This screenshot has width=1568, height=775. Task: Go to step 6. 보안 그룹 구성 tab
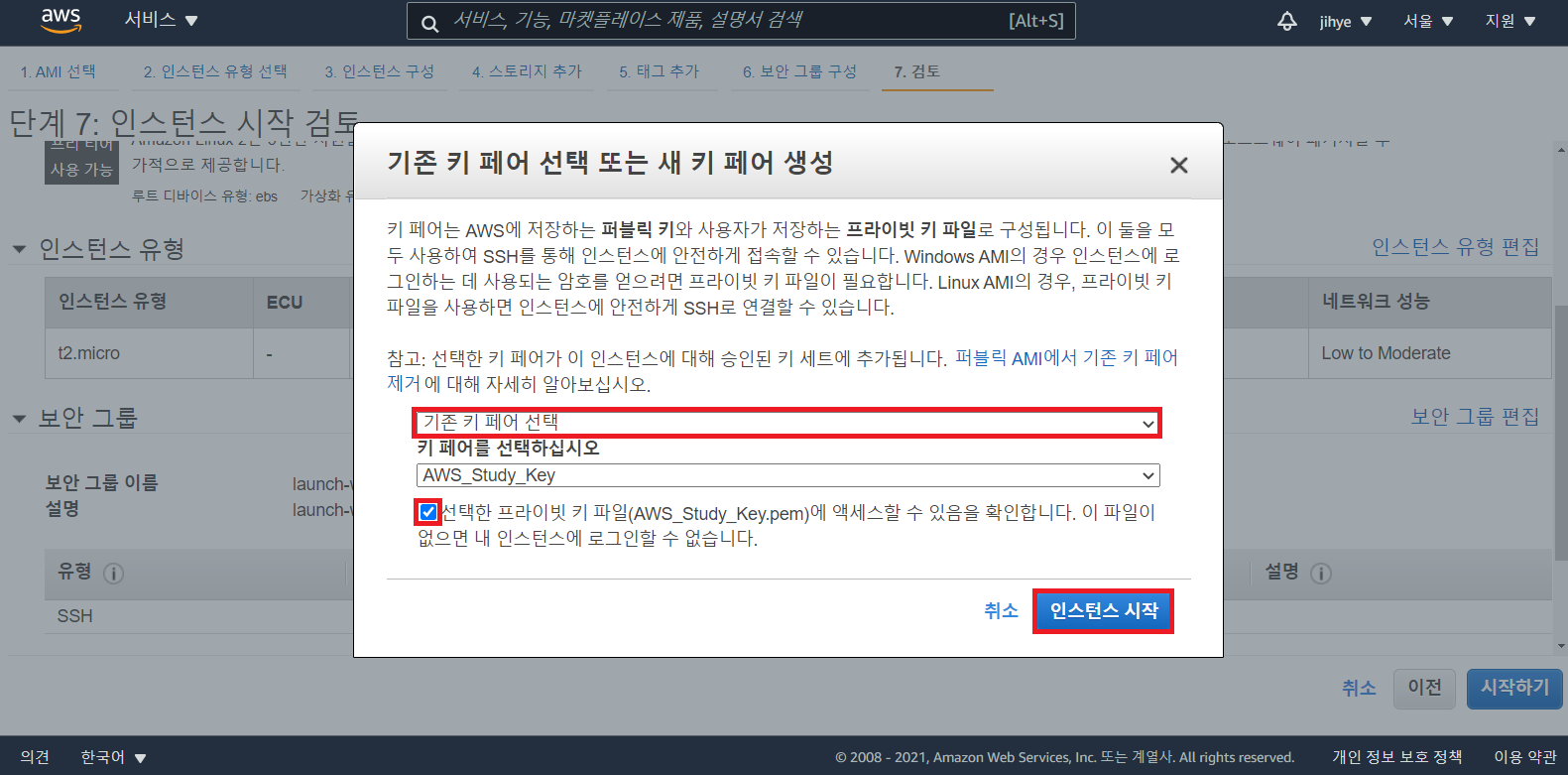(799, 71)
